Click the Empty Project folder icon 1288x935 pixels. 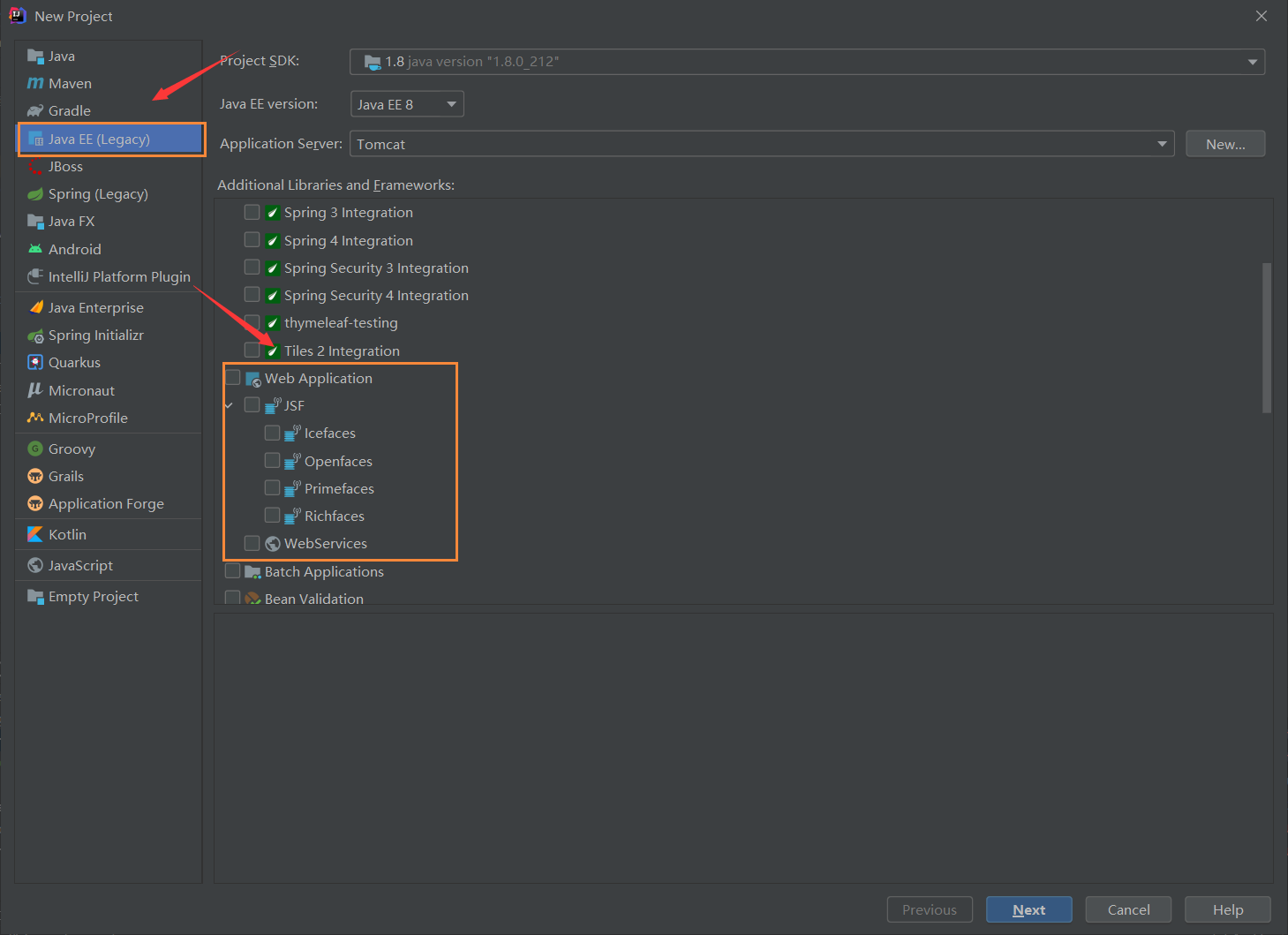pyautogui.click(x=35, y=597)
